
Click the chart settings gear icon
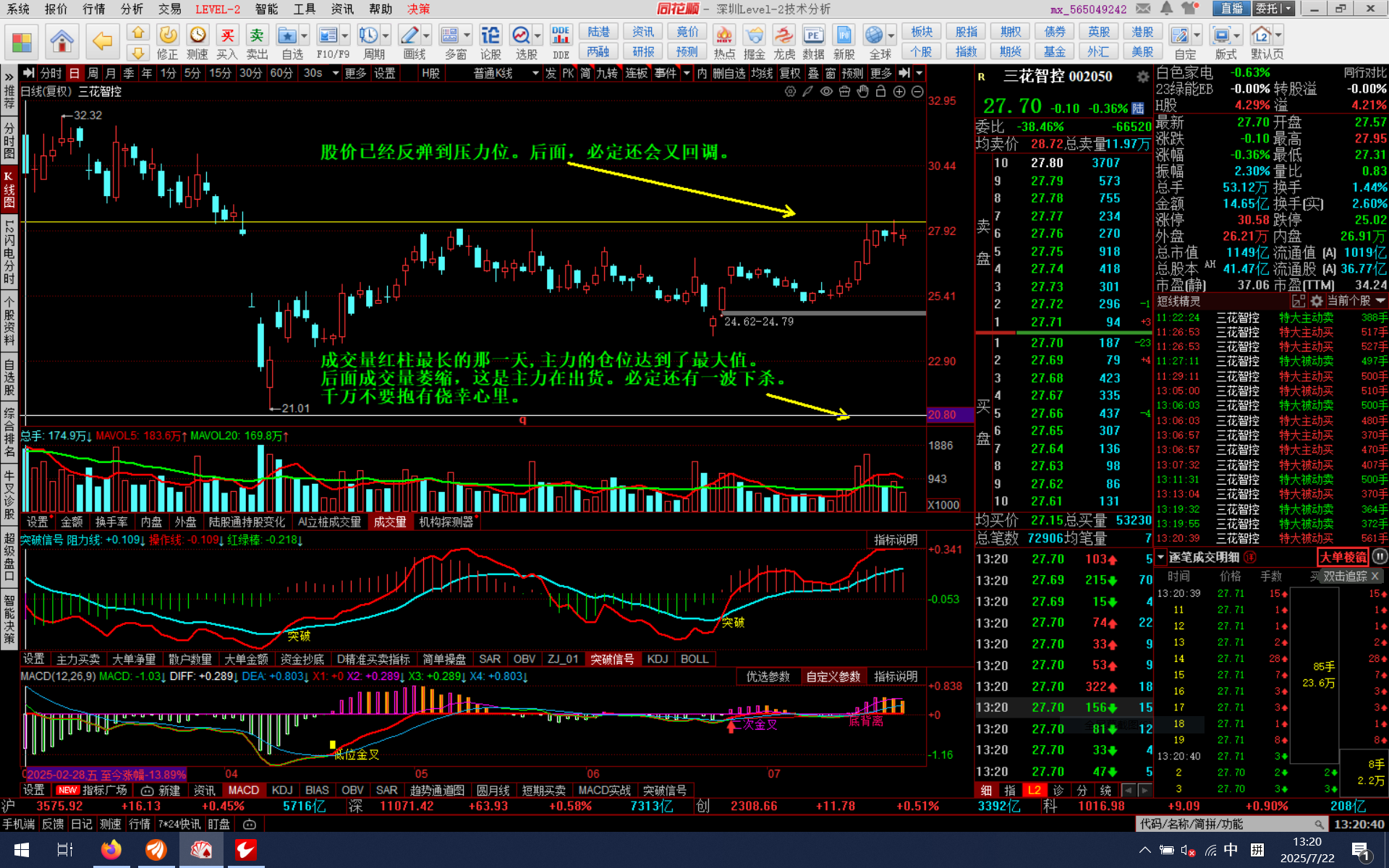790,92
